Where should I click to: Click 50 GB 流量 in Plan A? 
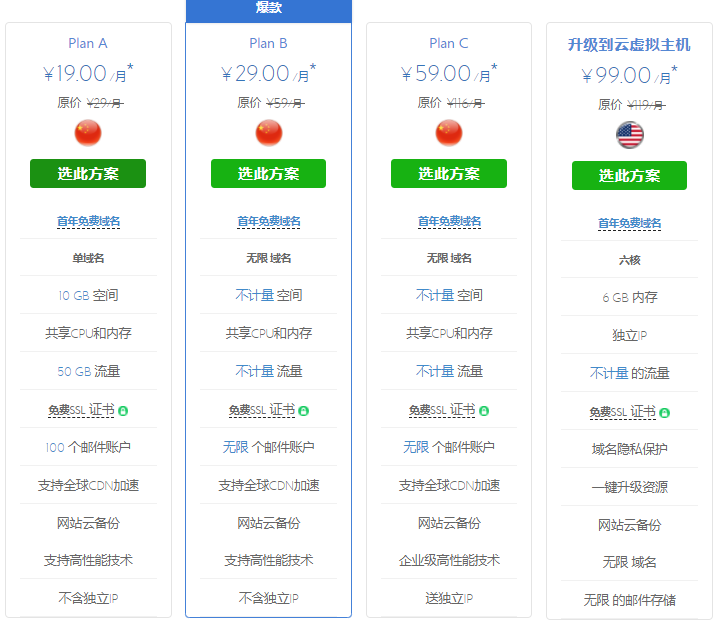click(89, 371)
